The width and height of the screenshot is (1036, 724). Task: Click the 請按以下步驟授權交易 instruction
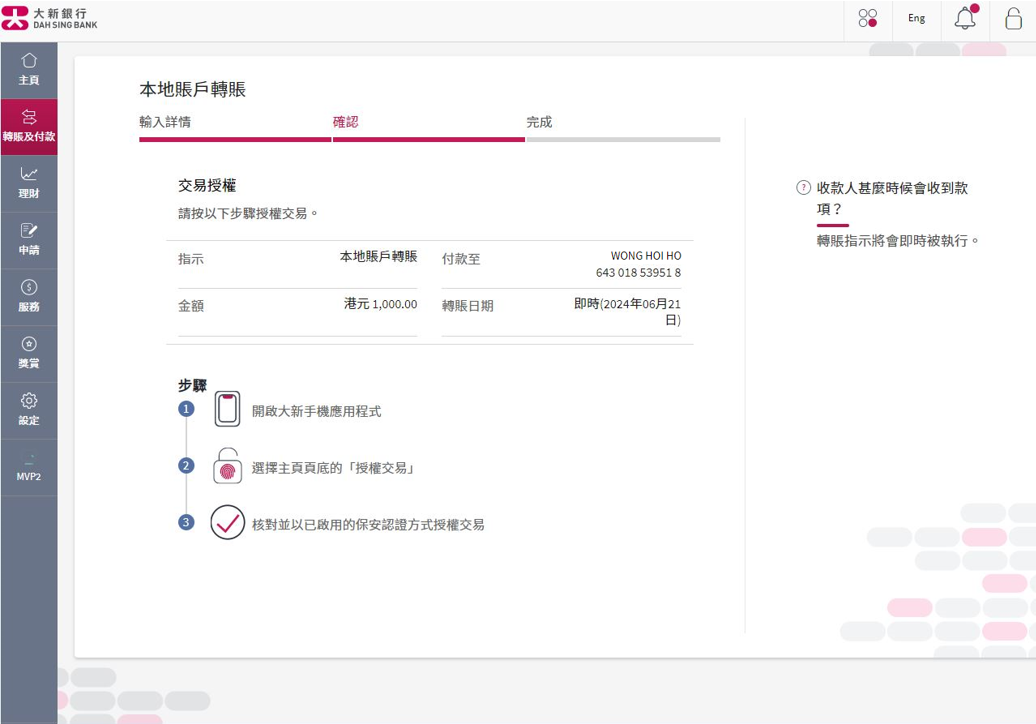[x=248, y=213]
